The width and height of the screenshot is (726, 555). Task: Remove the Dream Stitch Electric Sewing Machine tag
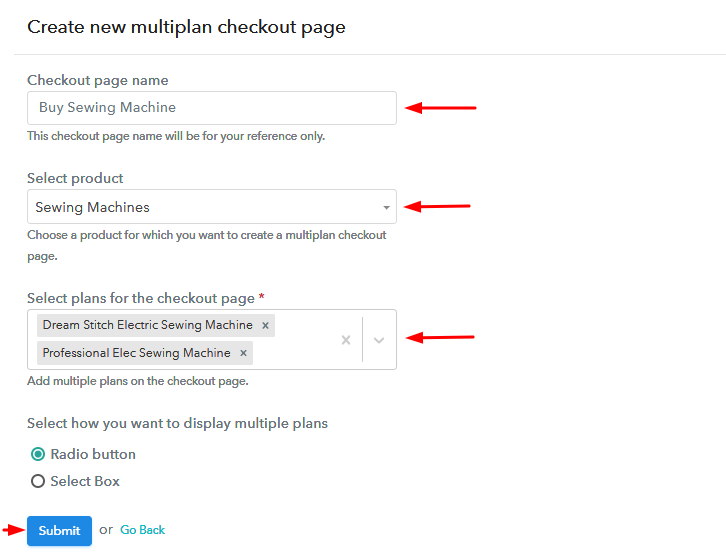(265, 325)
